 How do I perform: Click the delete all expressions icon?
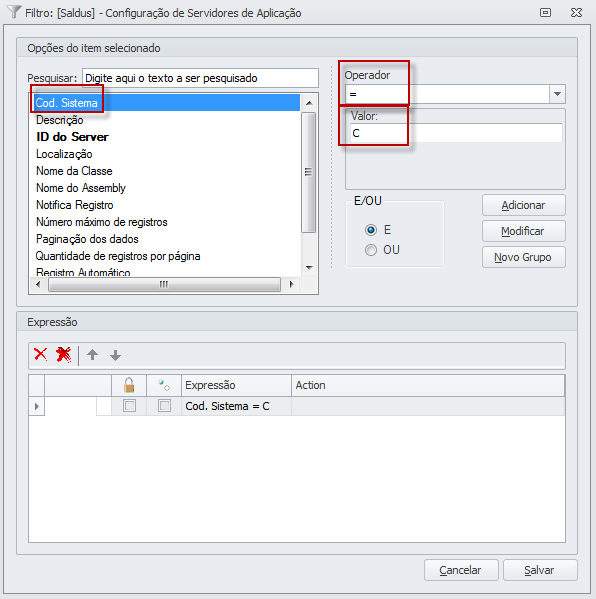[x=63, y=355]
